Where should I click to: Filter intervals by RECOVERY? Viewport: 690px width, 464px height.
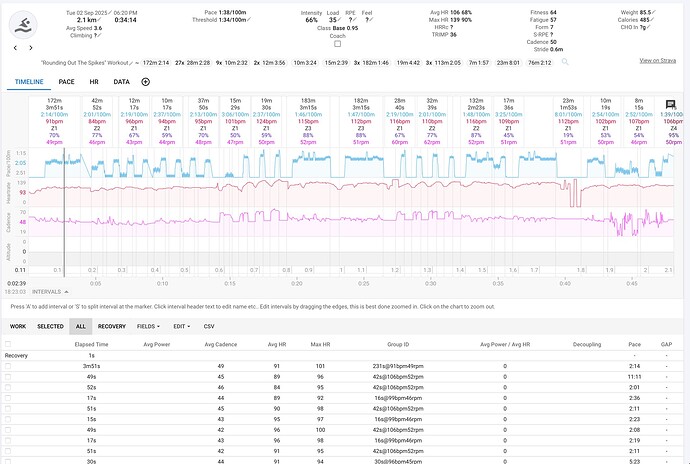[112, 327]
